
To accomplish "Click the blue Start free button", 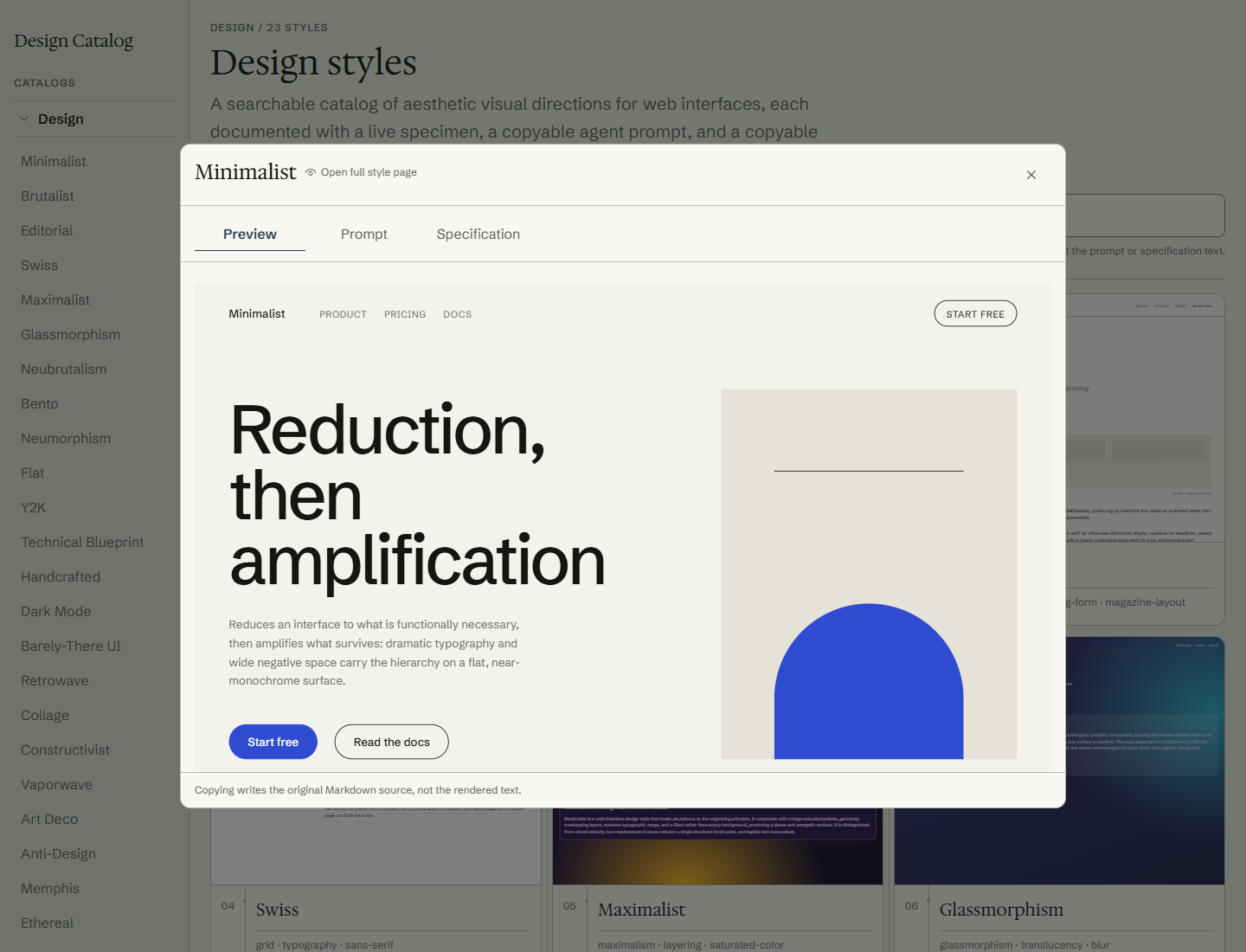I will [x=273, y=742].
